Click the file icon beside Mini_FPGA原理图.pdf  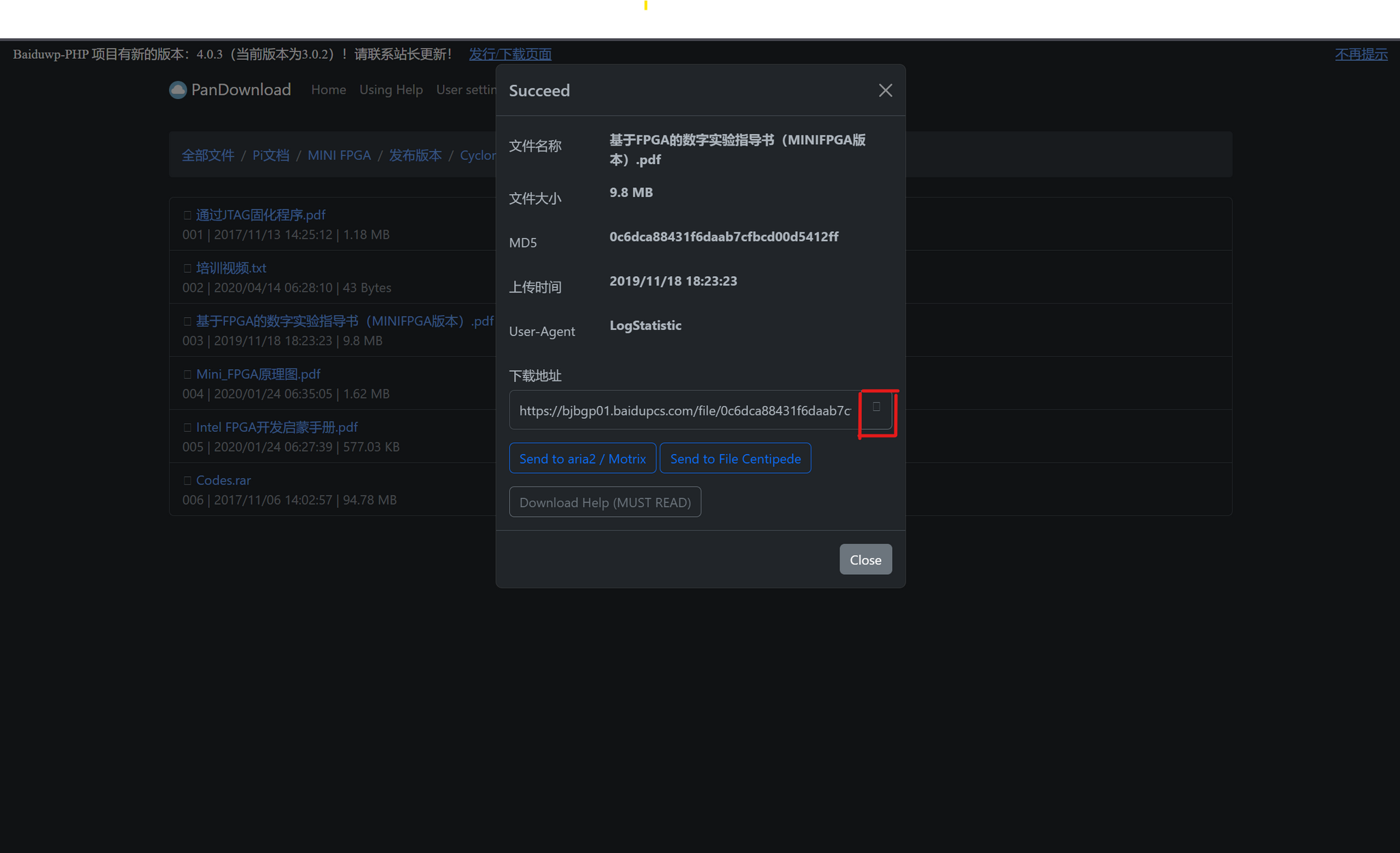click(187, 375)
